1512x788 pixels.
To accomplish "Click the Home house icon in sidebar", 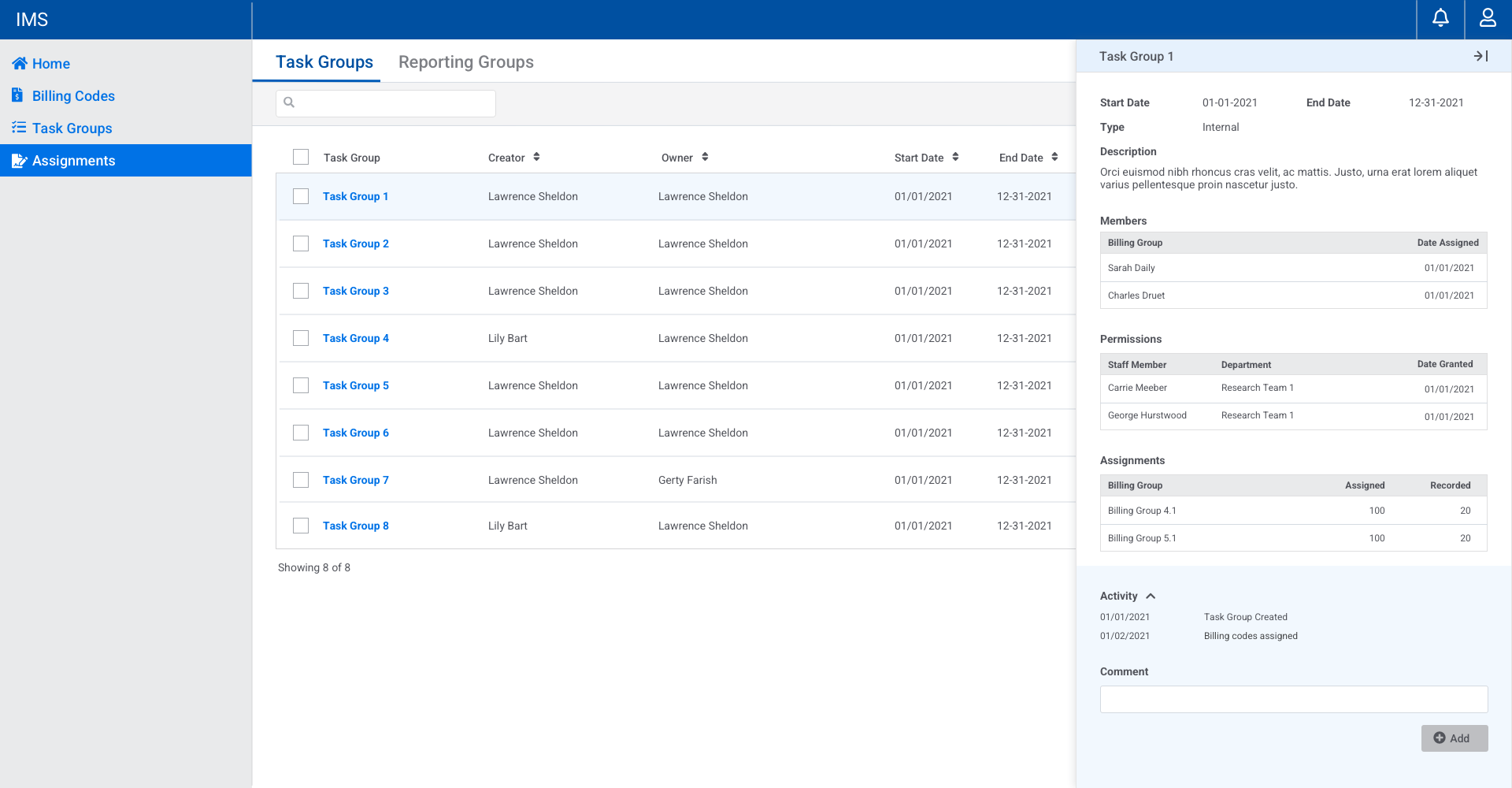I will pos(20,63).
